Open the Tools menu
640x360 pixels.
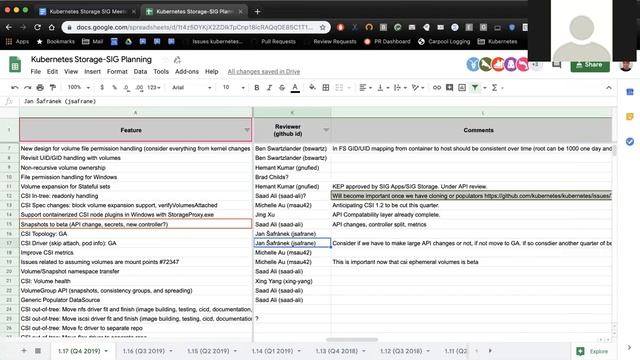click(161, 71)
